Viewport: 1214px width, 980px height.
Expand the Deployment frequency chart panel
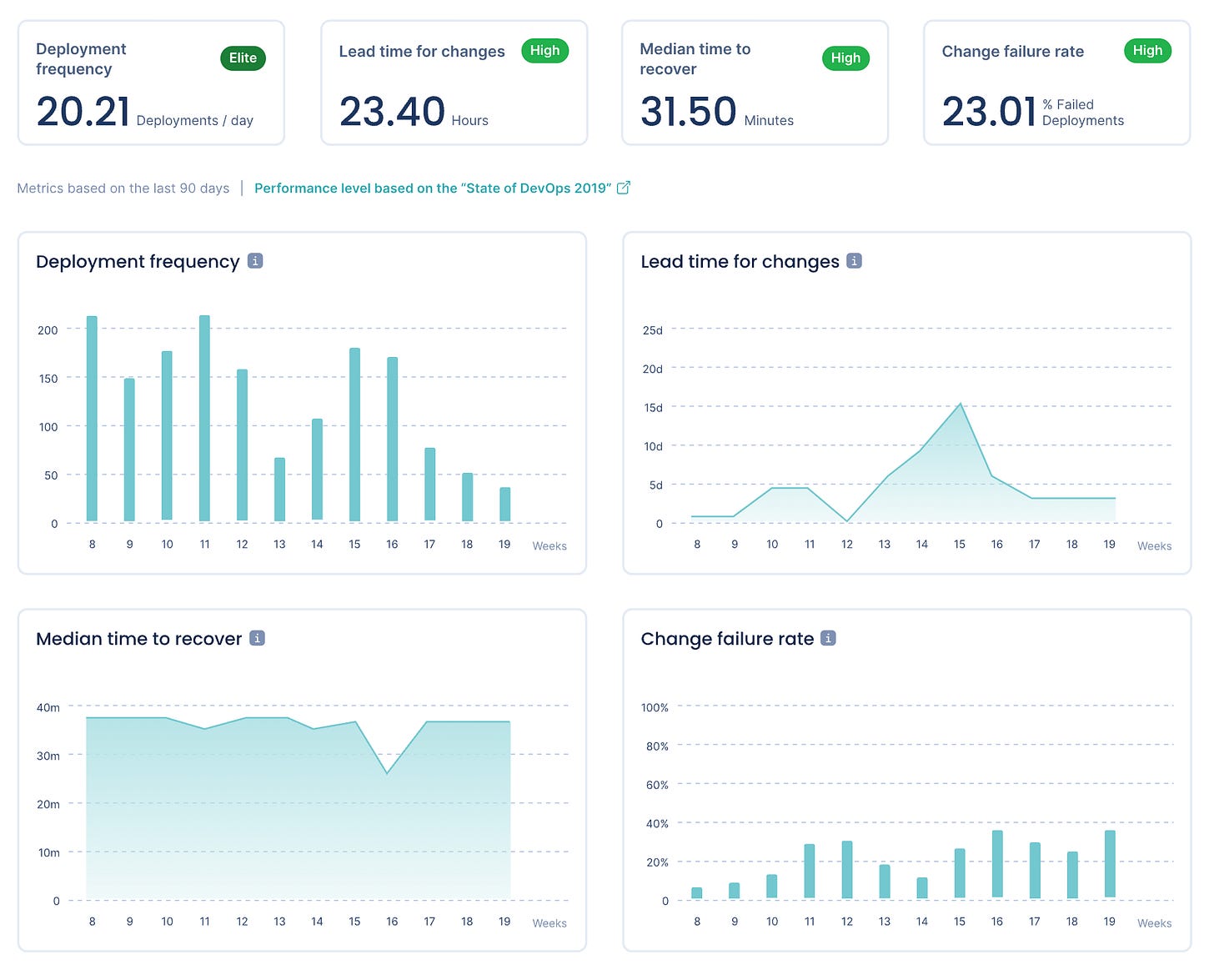point(302,400)
